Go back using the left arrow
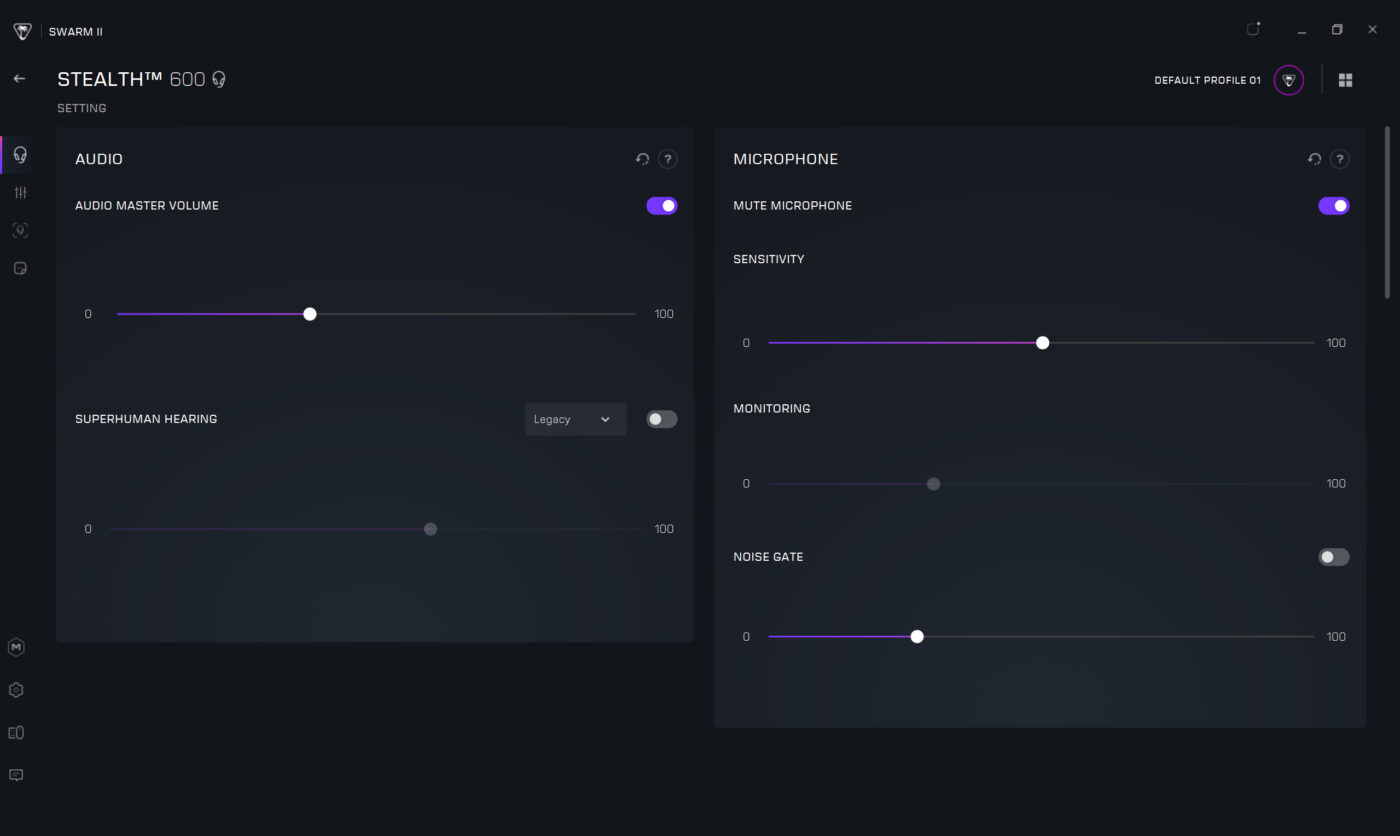Screen dimensions: 1400x836 tap(19, 78)
